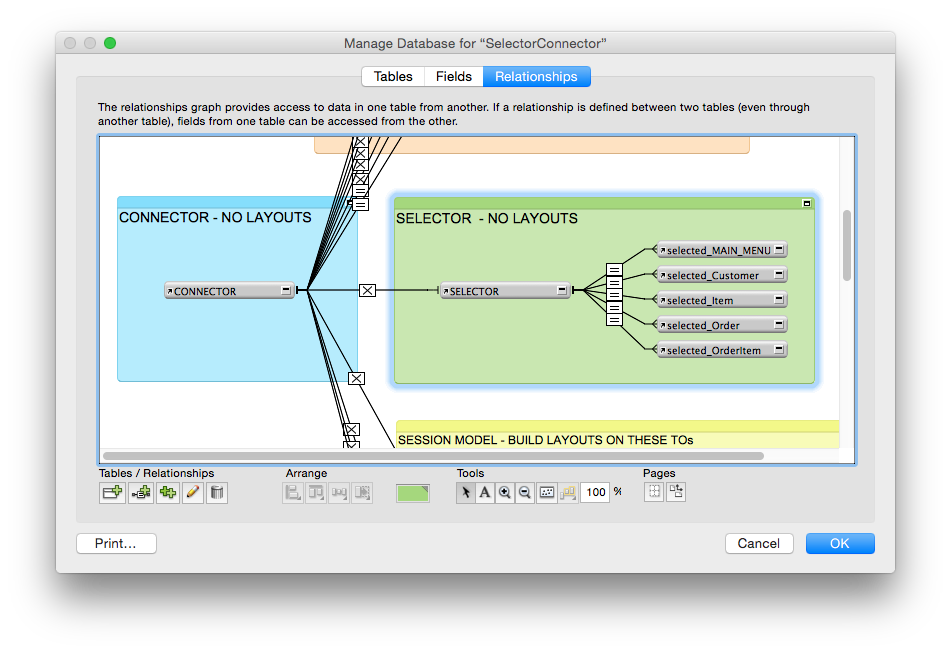Click the horizontal scrollbar of the graph

pos(433,456)
